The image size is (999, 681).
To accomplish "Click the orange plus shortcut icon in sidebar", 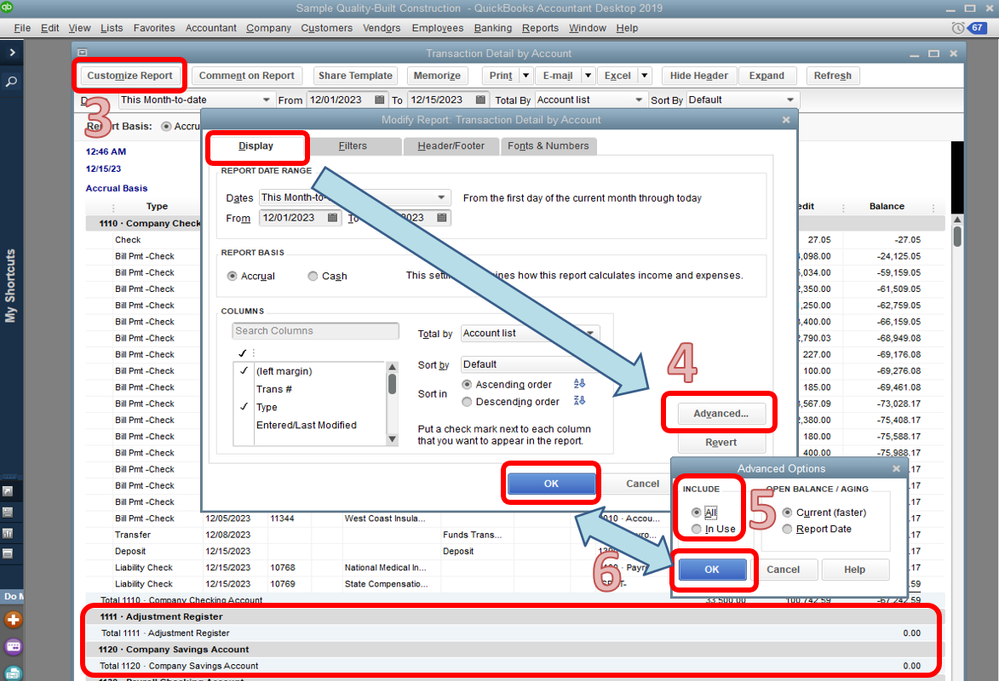I will (x=13, y=619).
